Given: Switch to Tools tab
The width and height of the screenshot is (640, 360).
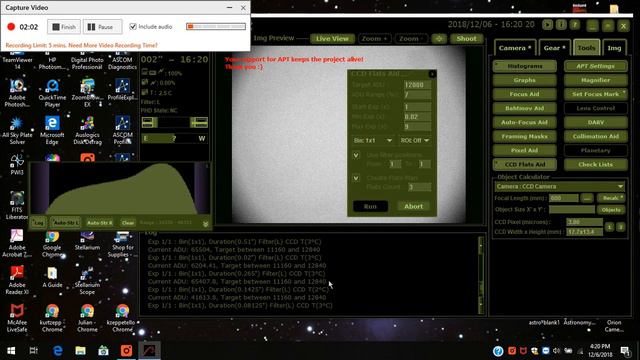Looking at the screenshot, I should pos(586,48).
